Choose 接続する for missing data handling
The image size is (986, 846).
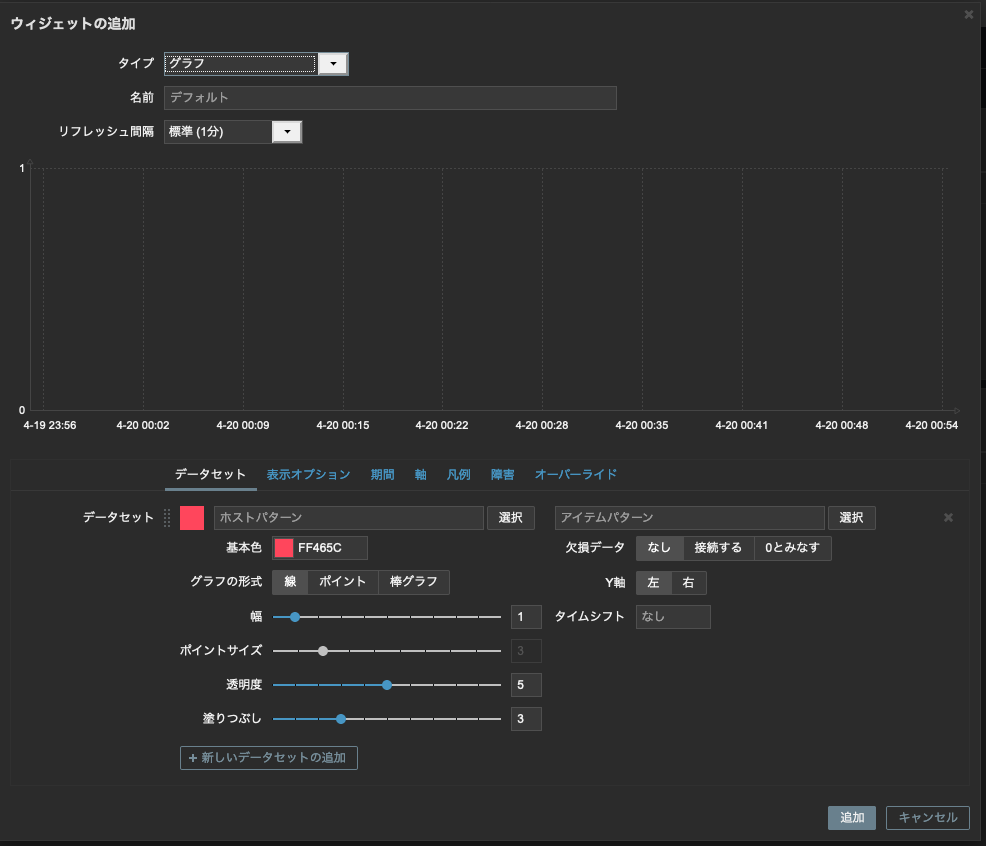coord(716,548)
